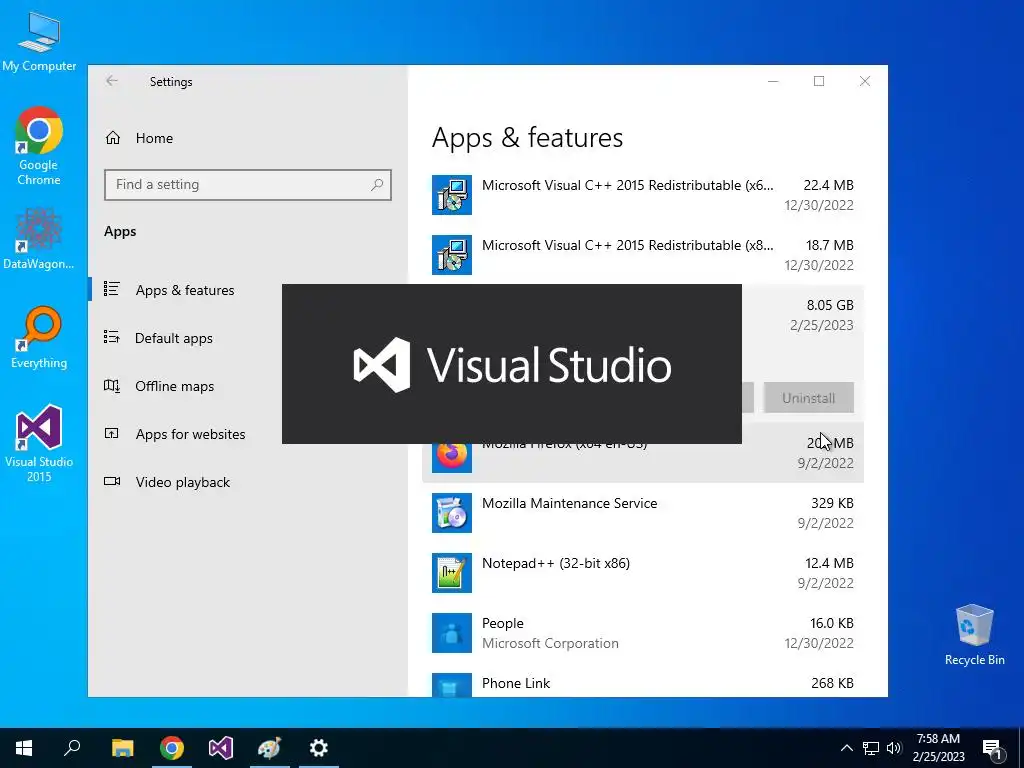Screen dimensions: 1024x768
Task: Select Notepad++ (32-bit x86) entry
Action: (643, 573)
